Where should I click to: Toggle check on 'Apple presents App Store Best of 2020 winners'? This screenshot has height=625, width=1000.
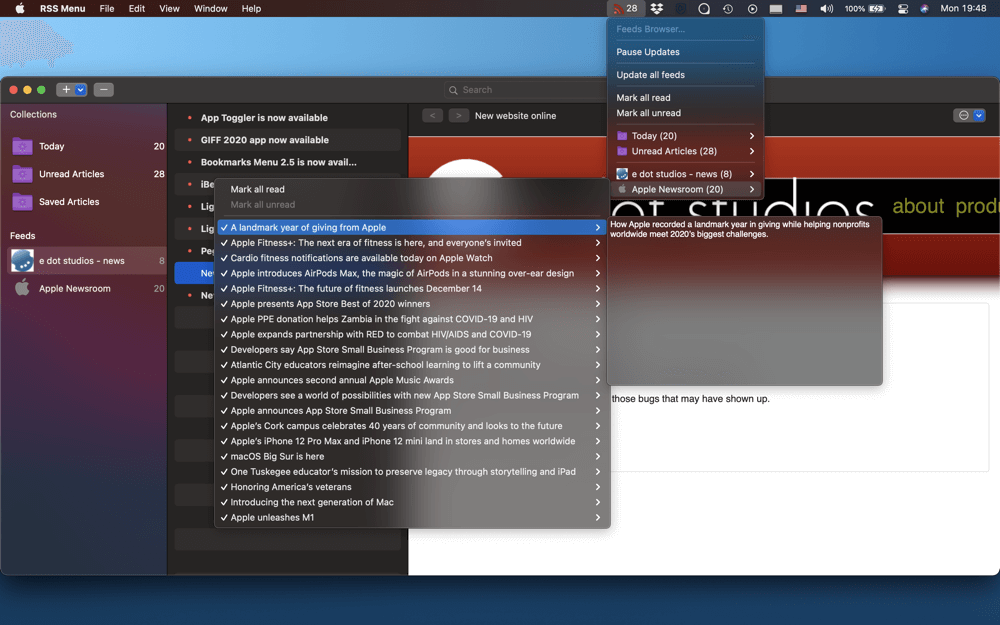coord(224,304)
